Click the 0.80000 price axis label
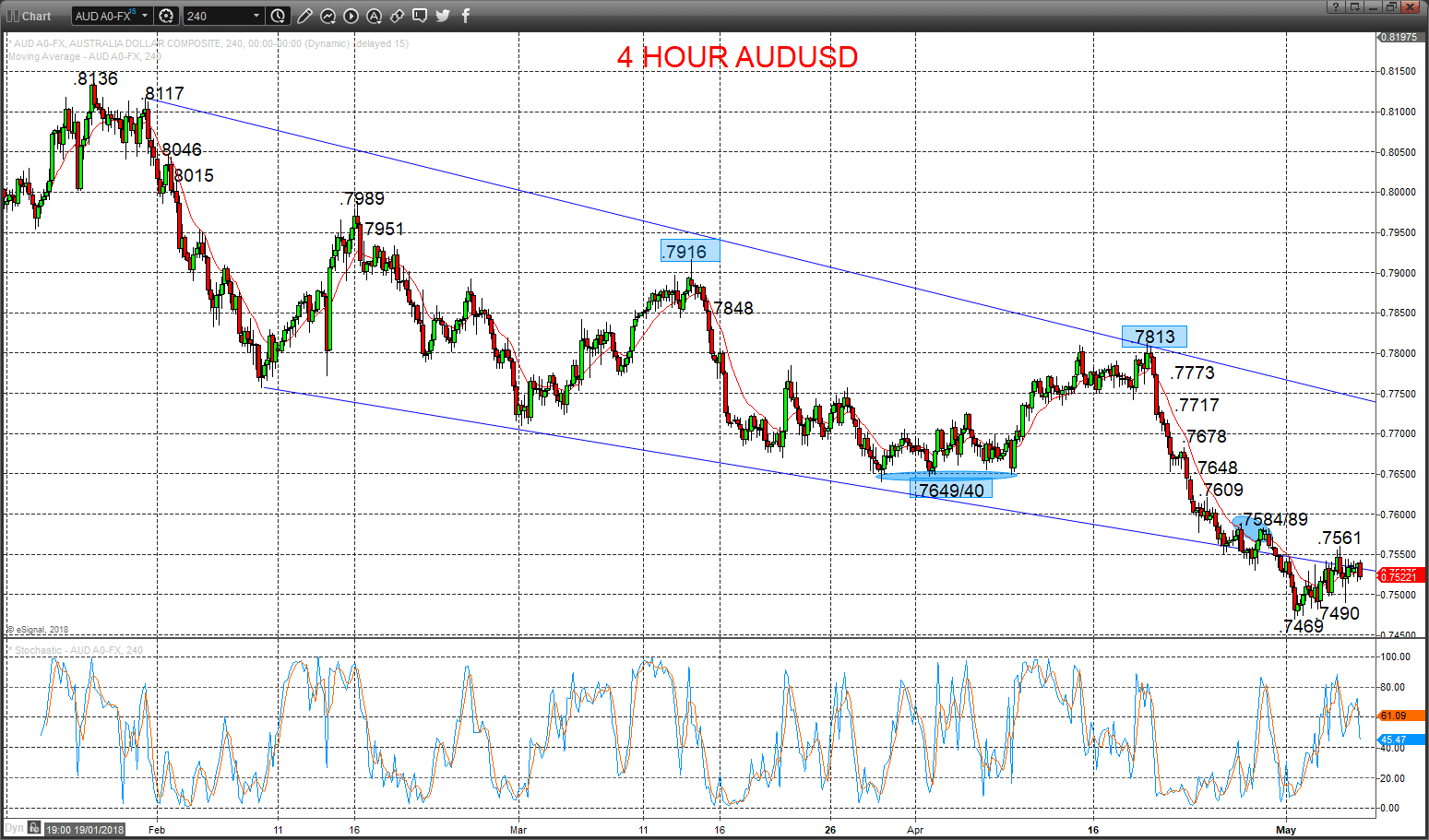 1398,192
